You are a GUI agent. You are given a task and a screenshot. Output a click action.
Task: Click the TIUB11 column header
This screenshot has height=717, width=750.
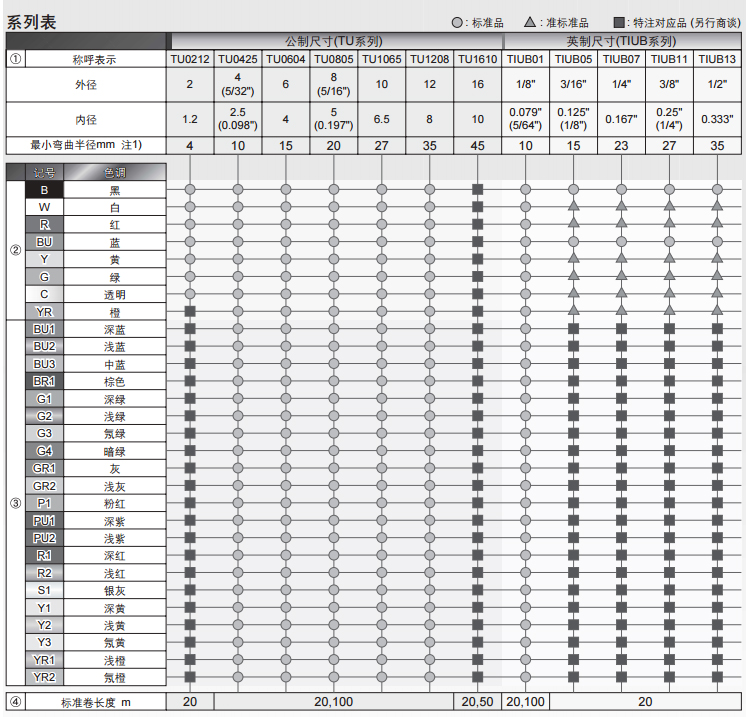669,59
